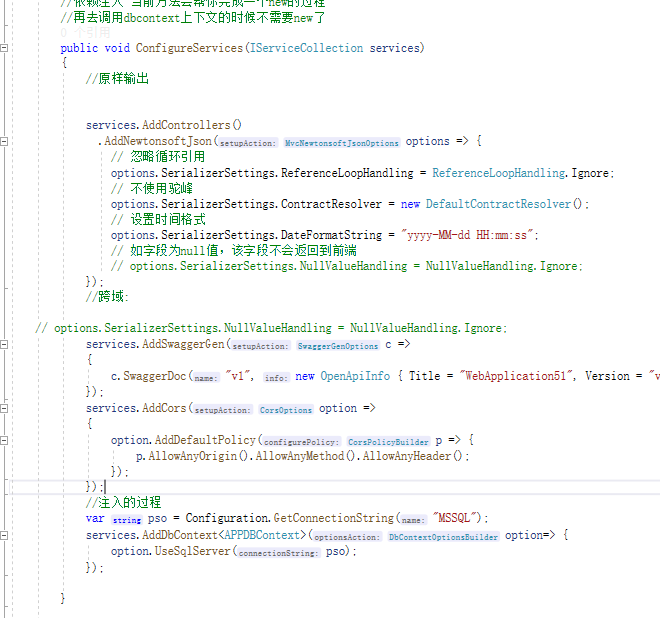Viewport: 660px width, 618px height.
Task: Click the '//跨域:' comment
Action: pyautogui.click(x=107, y=297)
